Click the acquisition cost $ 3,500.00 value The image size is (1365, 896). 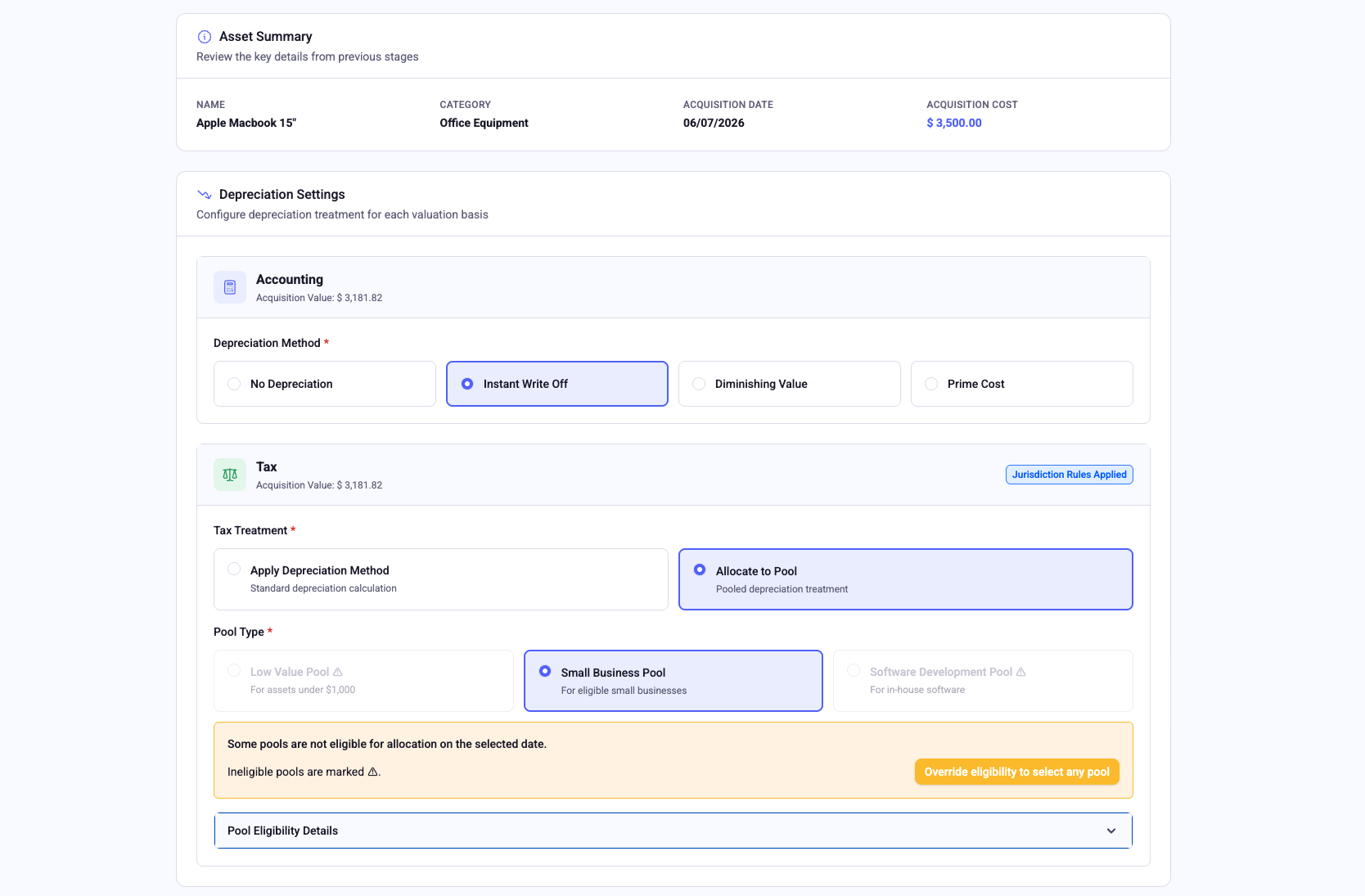(x=954, y=123)
